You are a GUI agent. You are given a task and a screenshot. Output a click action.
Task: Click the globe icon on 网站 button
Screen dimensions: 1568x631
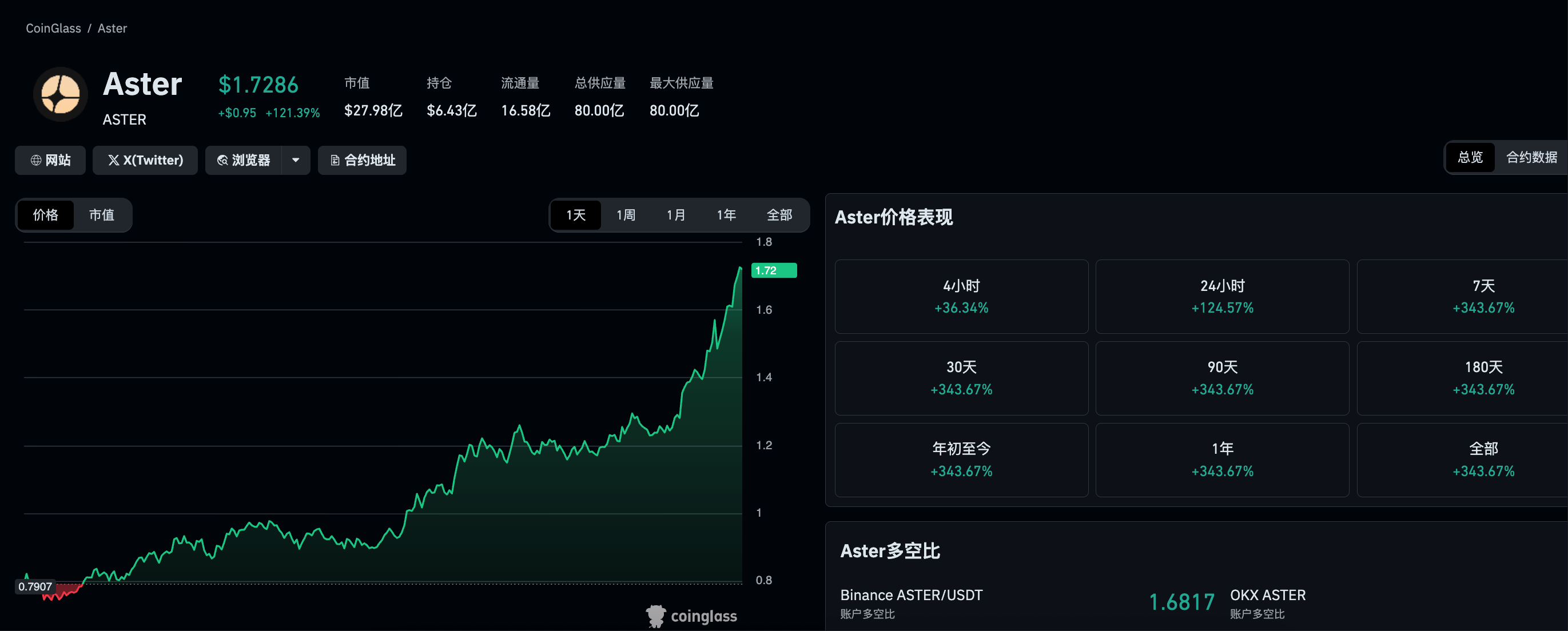pyautogui.click(x=36, y=160)
